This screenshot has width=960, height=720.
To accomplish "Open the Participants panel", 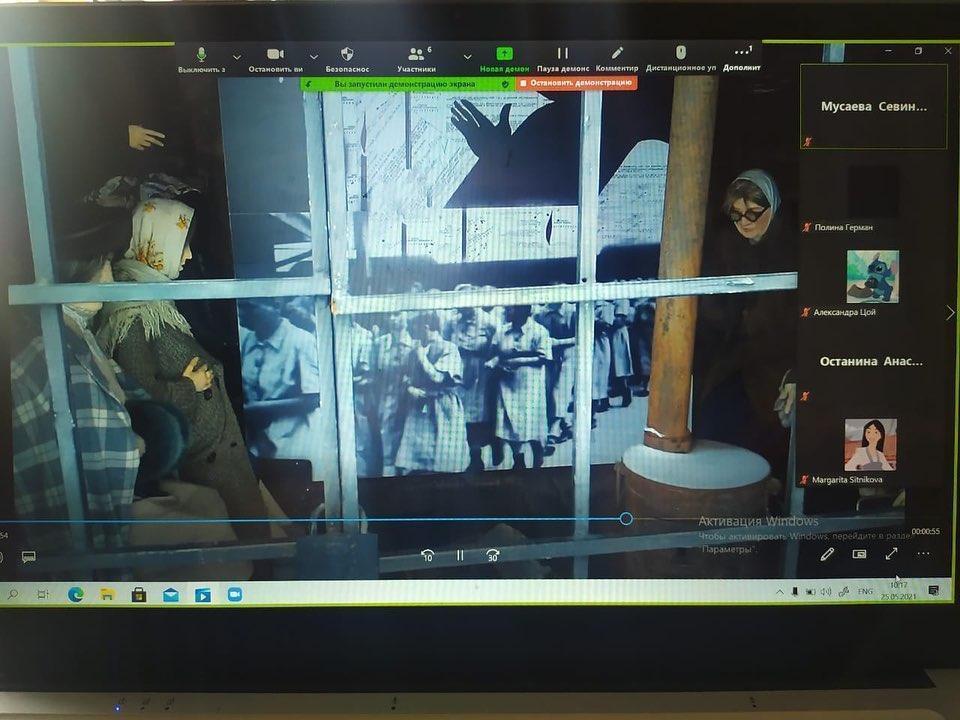I will point(416,55).
